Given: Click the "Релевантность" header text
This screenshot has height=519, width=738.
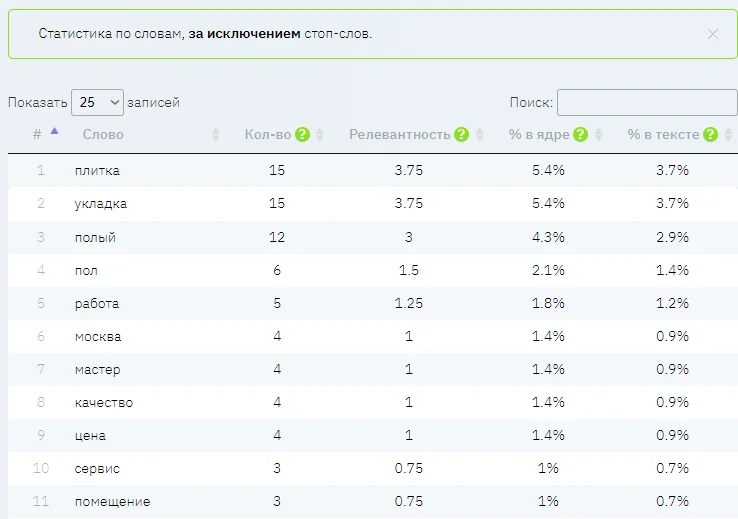Looking at the screenshot, I should pyautogui.click(x=399, y=135).
